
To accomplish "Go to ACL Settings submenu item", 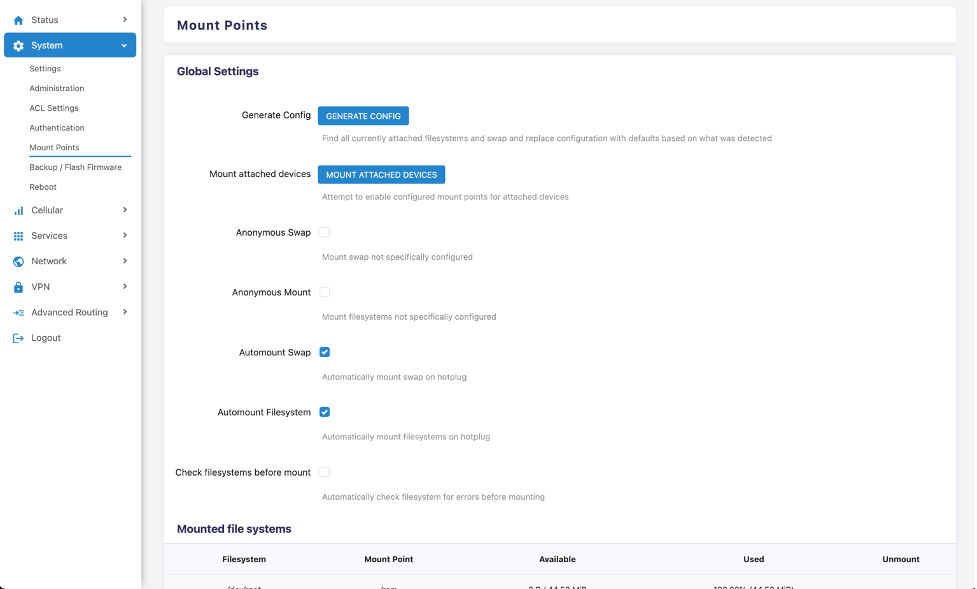I will click(x=54, y=108).
